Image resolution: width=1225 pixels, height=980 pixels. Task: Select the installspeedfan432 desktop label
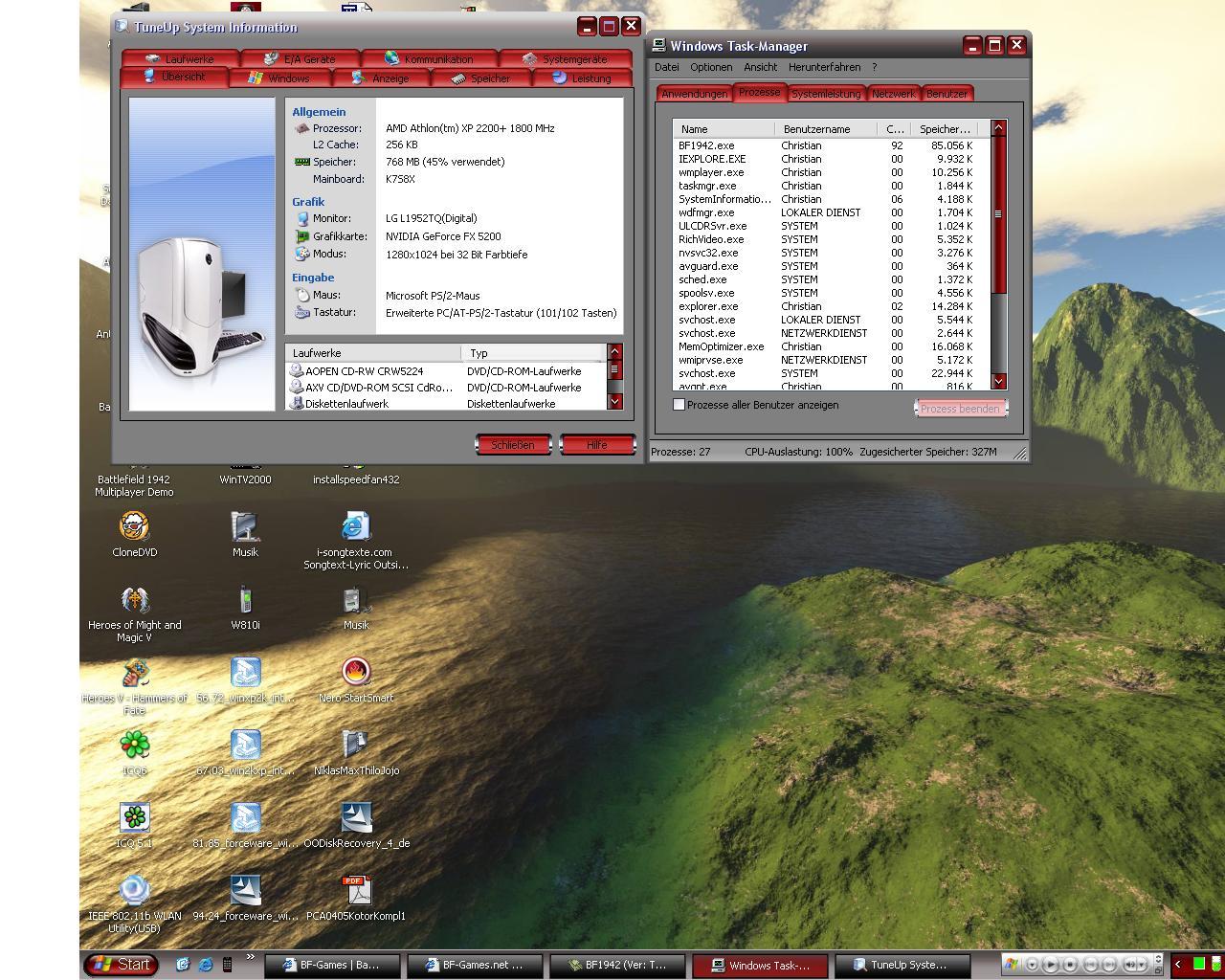point(356,479)
